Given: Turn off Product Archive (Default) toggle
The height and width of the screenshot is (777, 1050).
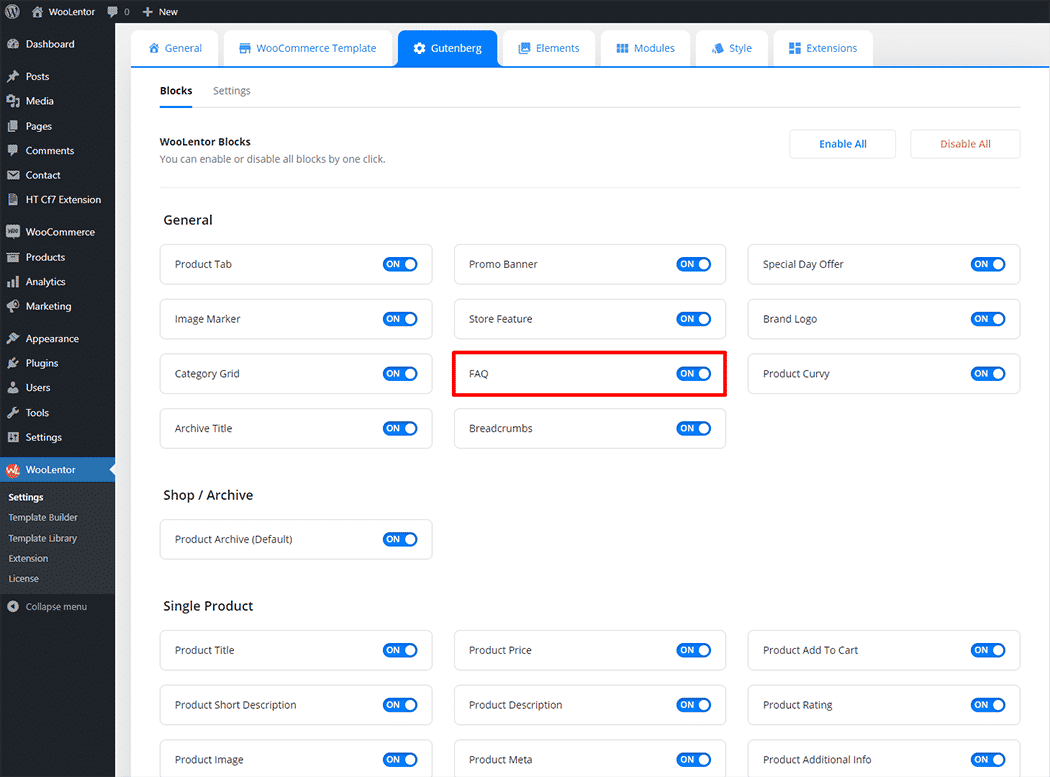Looking at the screenshot, I should (400, 540).
